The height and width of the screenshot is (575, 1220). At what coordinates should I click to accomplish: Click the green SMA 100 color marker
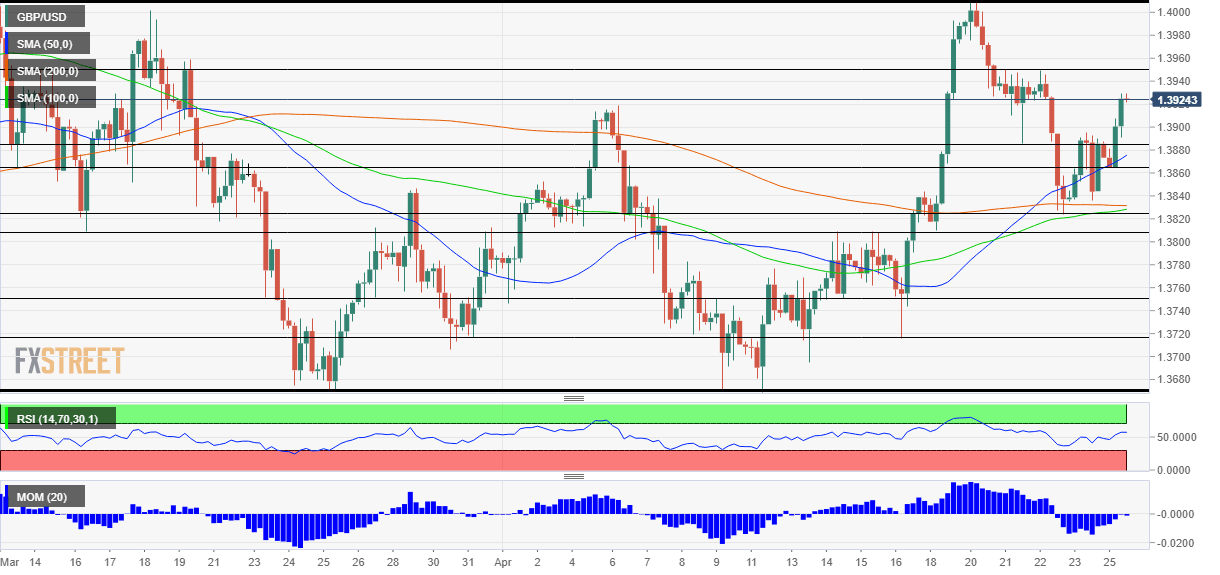[8, 97]
